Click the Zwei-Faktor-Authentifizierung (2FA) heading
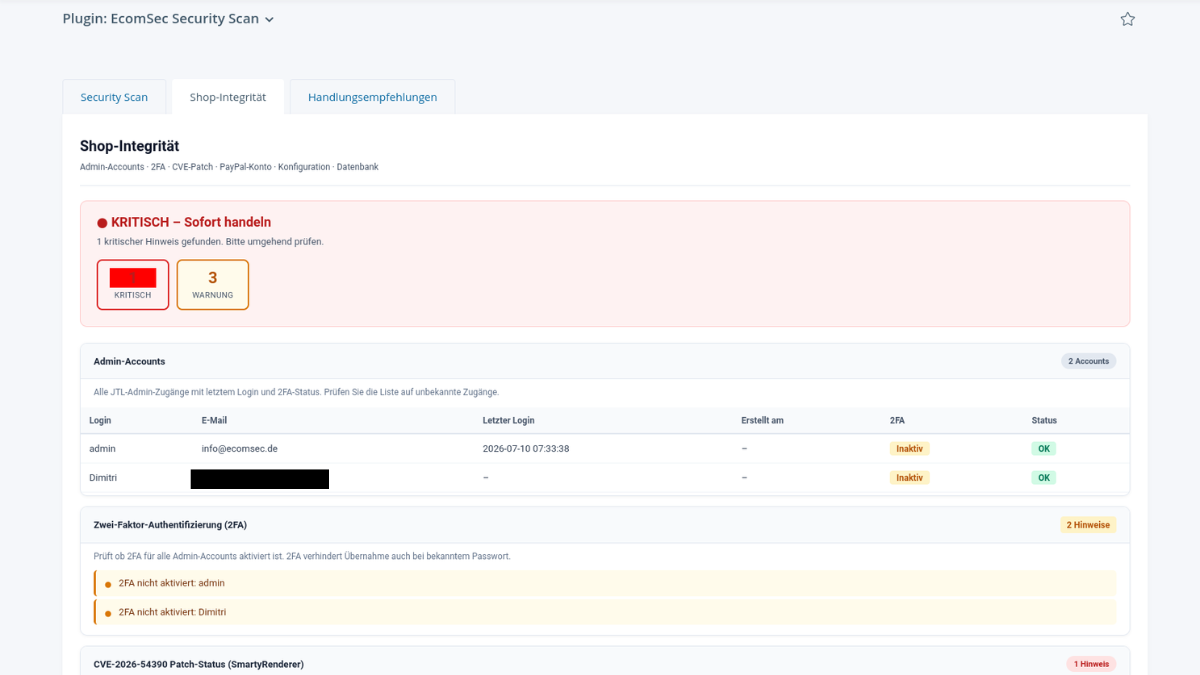1200x675 pixels. 170,525
